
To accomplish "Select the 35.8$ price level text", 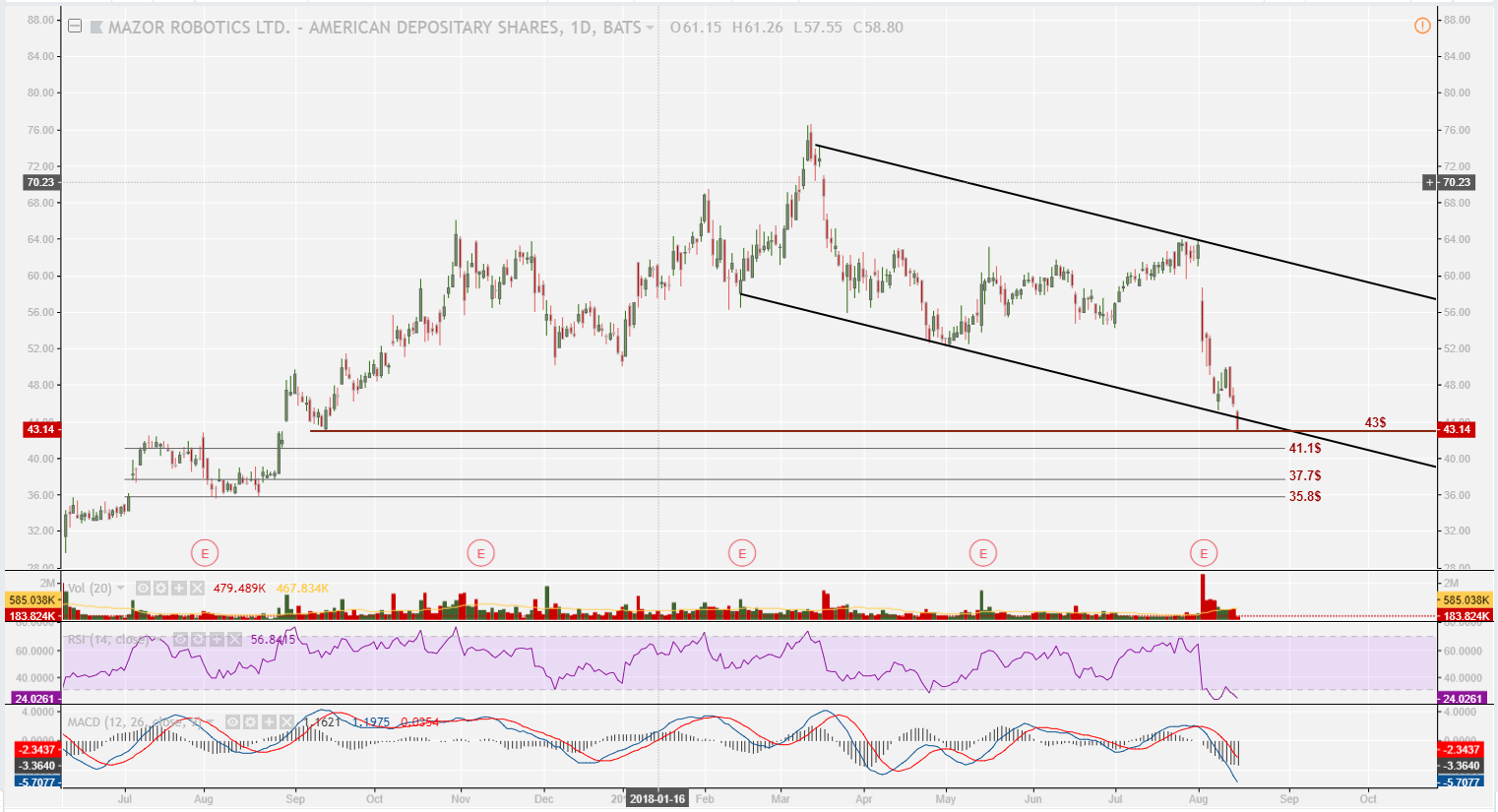I will pyautogui.click(x=1305, y=496).
